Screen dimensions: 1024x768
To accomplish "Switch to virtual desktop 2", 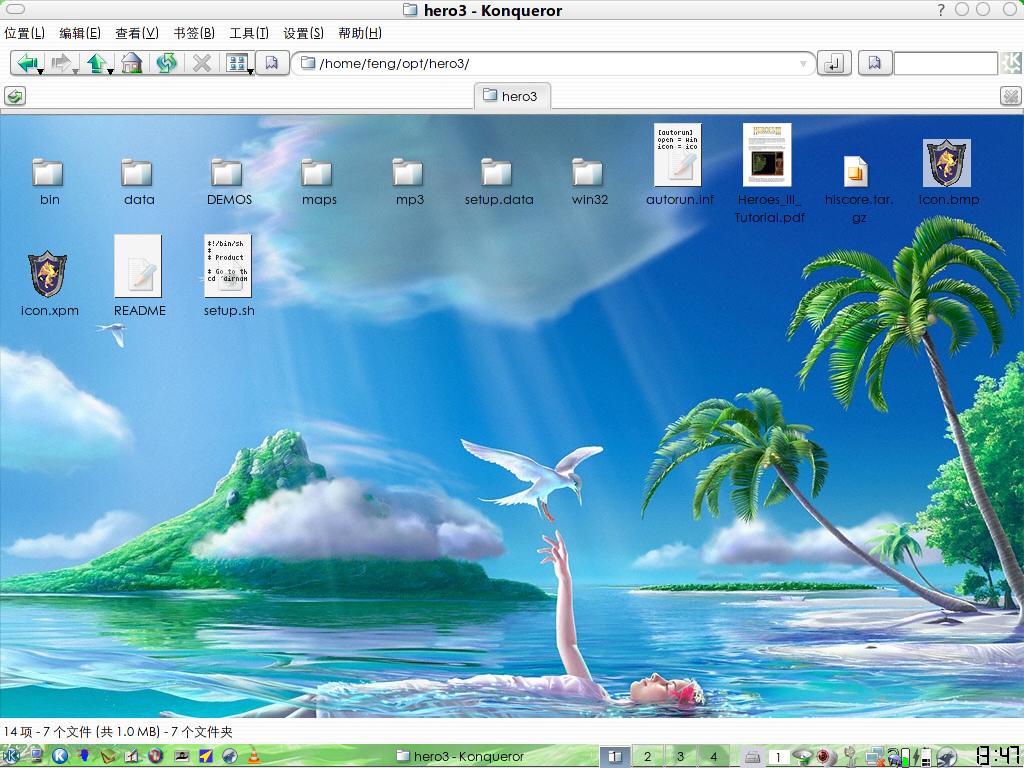I will pyautogui.click(x=647, y=756).
